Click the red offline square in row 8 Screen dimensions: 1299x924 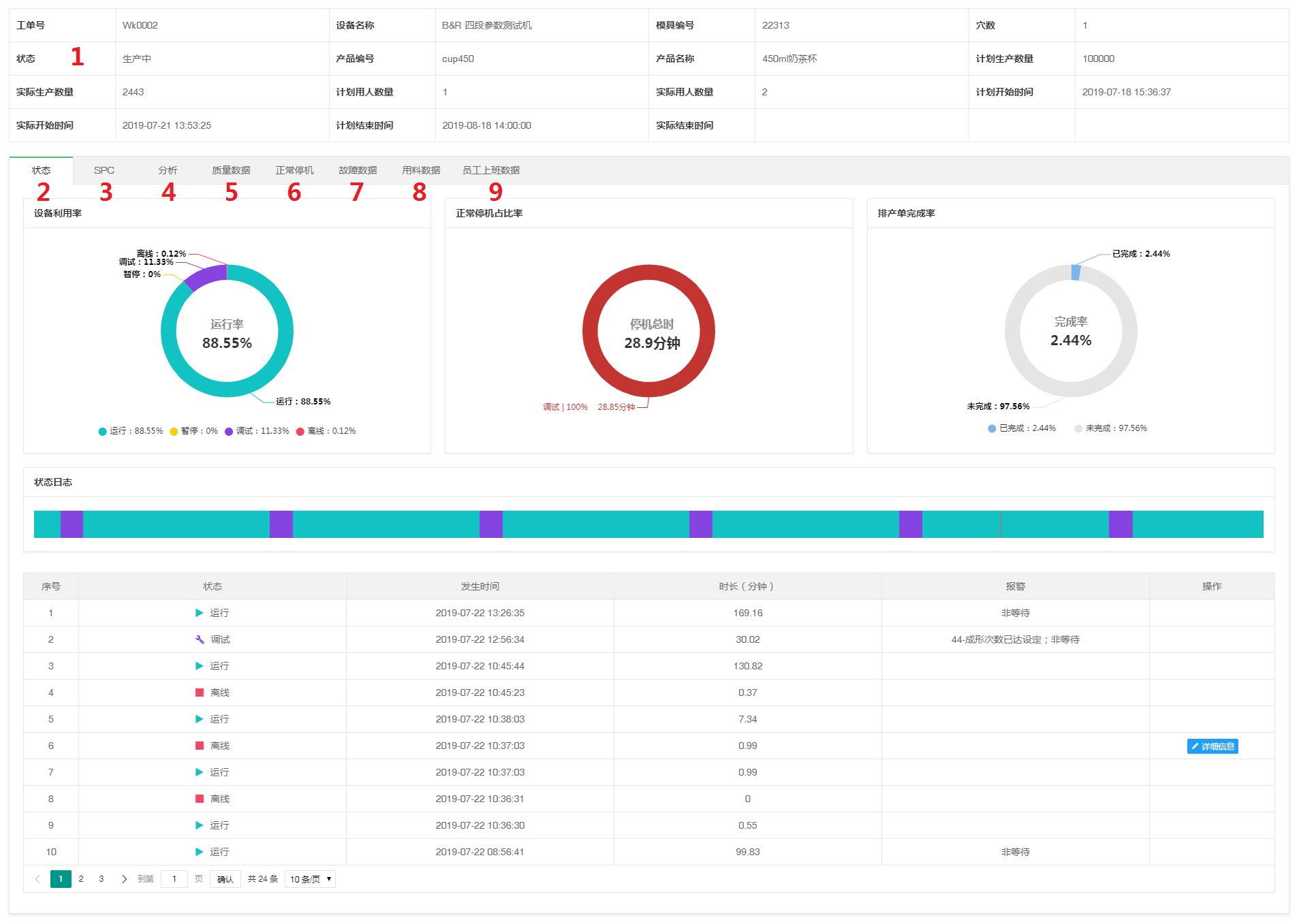tap(200, 799)
